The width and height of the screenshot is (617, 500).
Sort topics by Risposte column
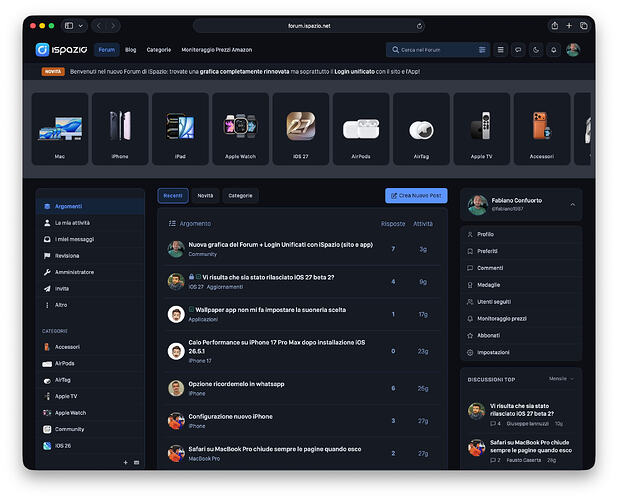coord(393,224)
